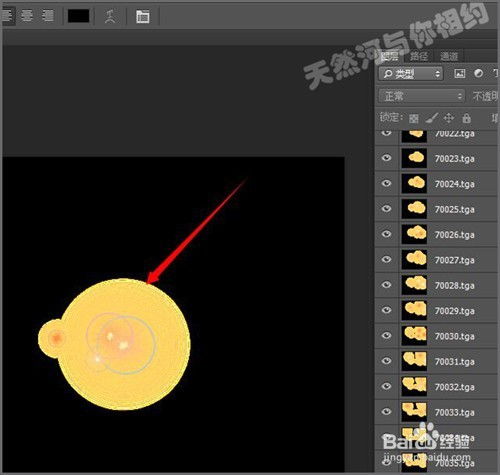Click the 70029.tga layer thumbnail

[x=414, y=310]
